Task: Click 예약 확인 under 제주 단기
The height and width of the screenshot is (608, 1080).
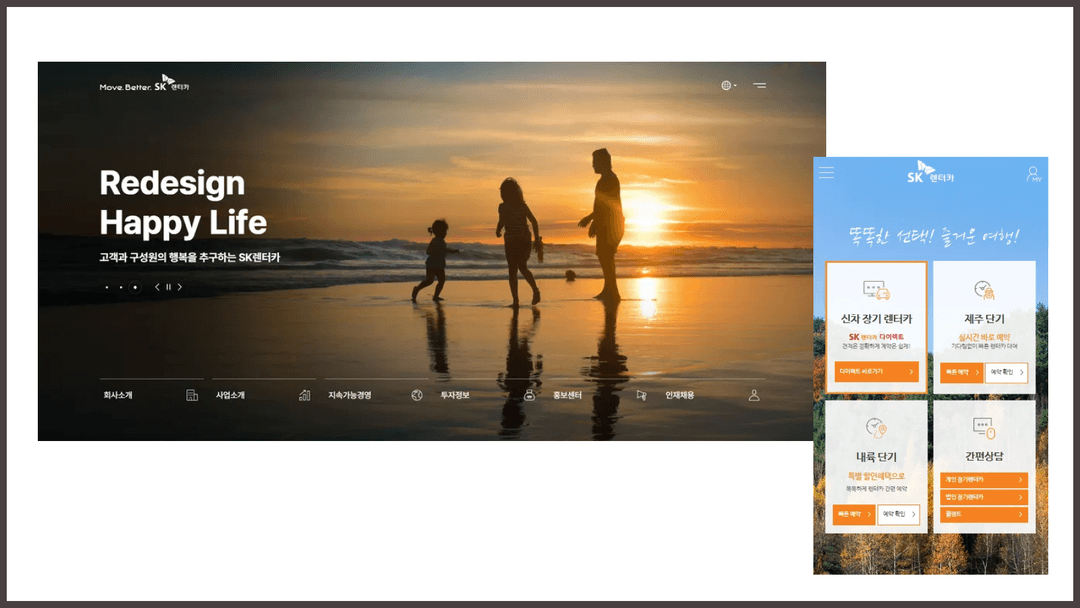Action: click(1007, 373)
